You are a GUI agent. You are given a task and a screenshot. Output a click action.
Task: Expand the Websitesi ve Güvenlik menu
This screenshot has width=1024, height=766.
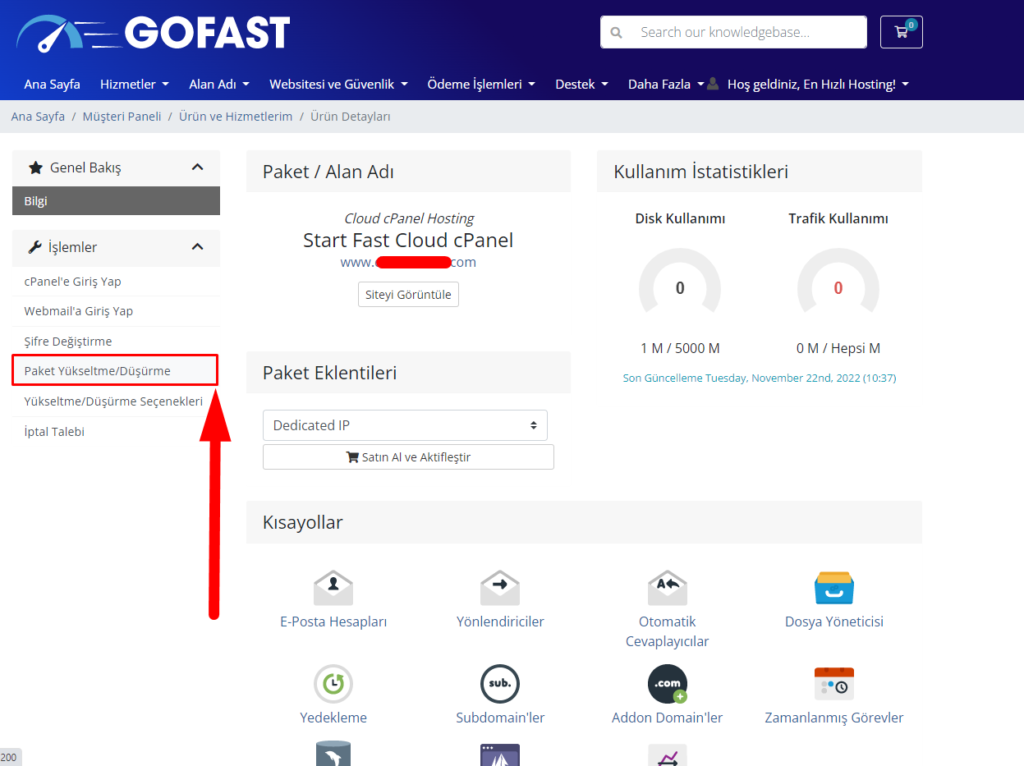pyautogui.click(x=338, y=85)
